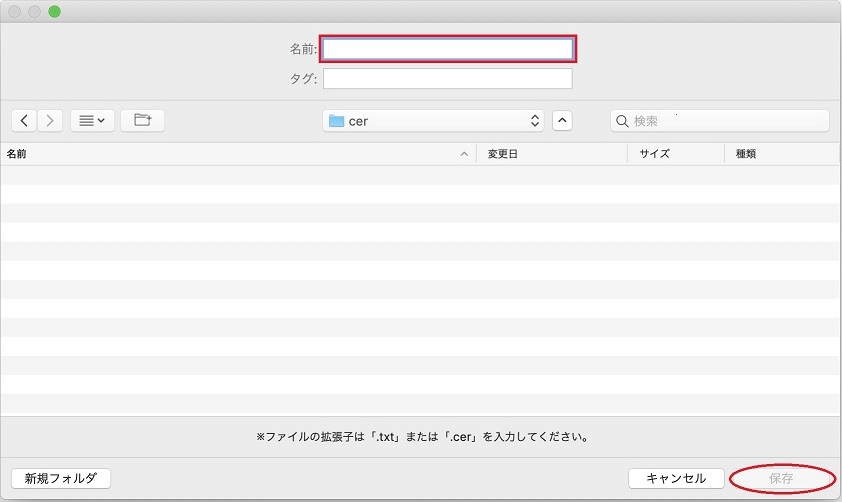Screen dimensions: 842x502
Task: Collapse the dialog with the up-chevron button
Action: pyautogui.click(x=563, y=120)
